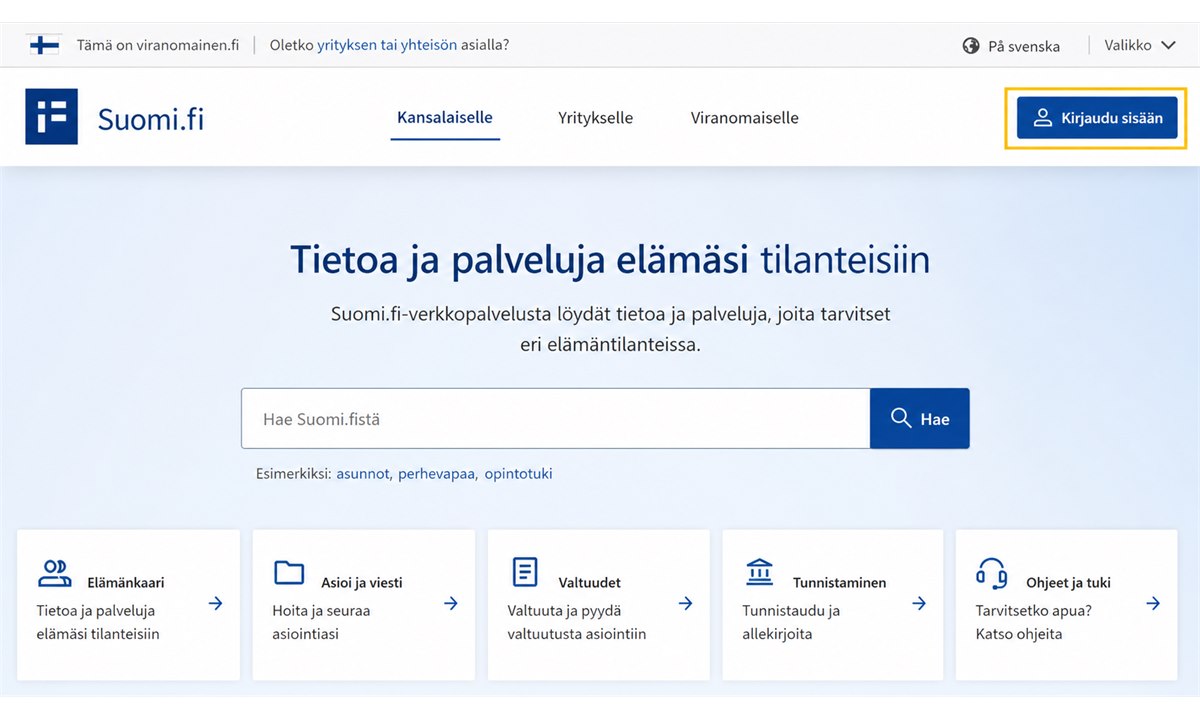
Task: Switch to the Yritykselle tab
Action: click(x=596, y=118)
